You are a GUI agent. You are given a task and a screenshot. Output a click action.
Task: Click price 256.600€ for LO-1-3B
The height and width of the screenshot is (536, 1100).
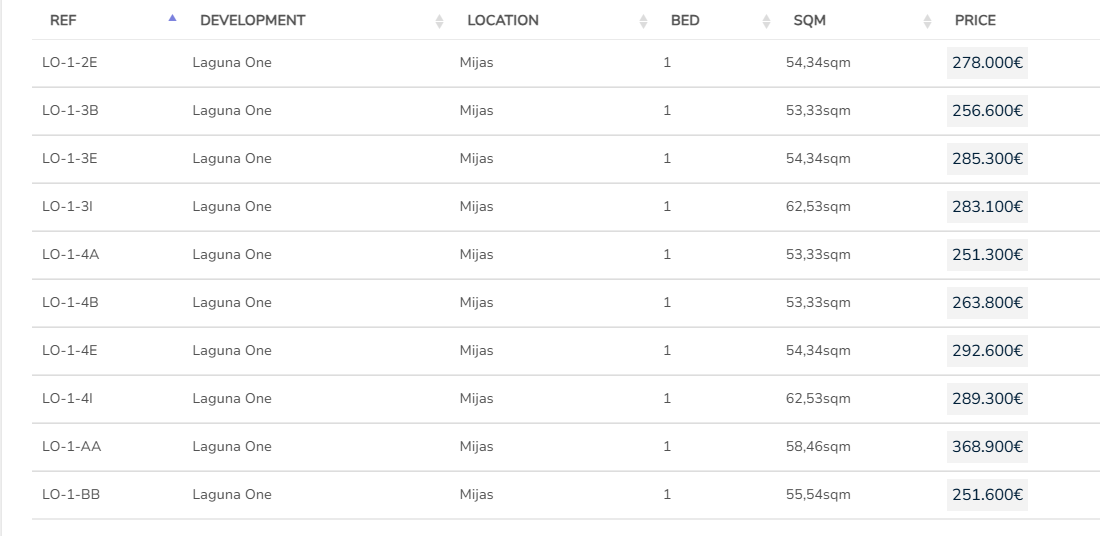pyautogui.click(x=987, y=111)
